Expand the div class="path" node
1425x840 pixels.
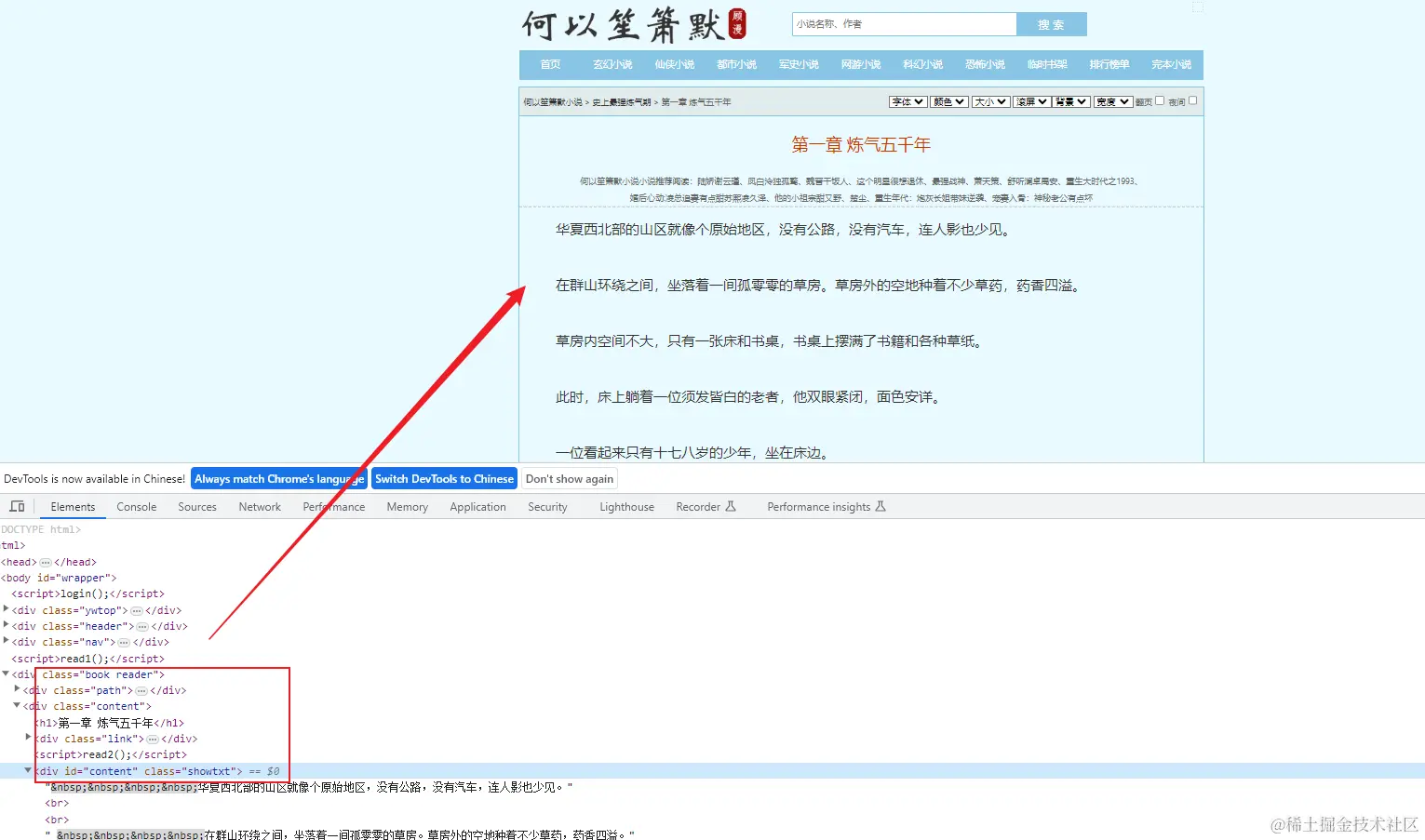[18, 689]
